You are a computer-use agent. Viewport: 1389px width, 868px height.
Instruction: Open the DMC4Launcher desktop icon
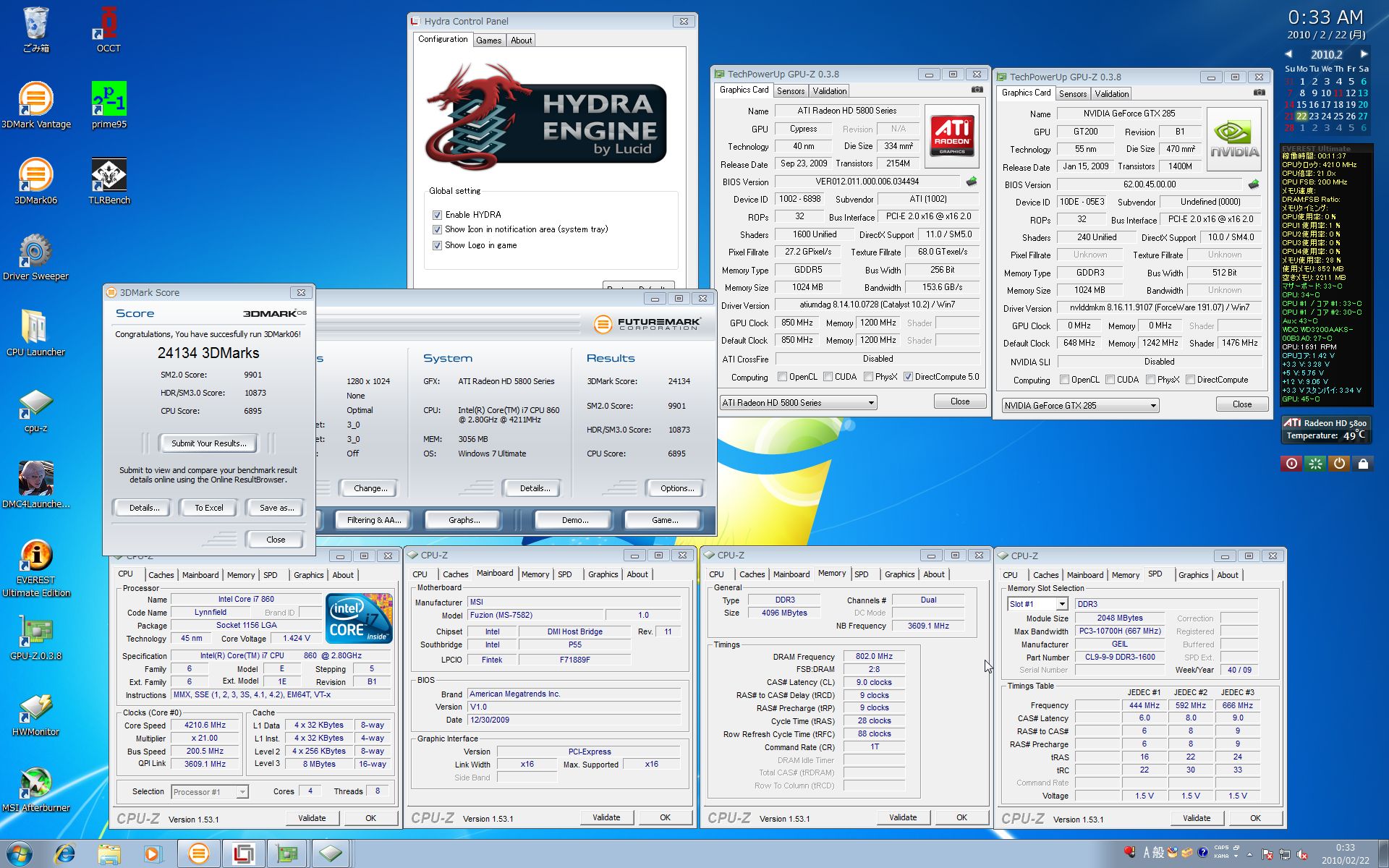click(35, 485)
